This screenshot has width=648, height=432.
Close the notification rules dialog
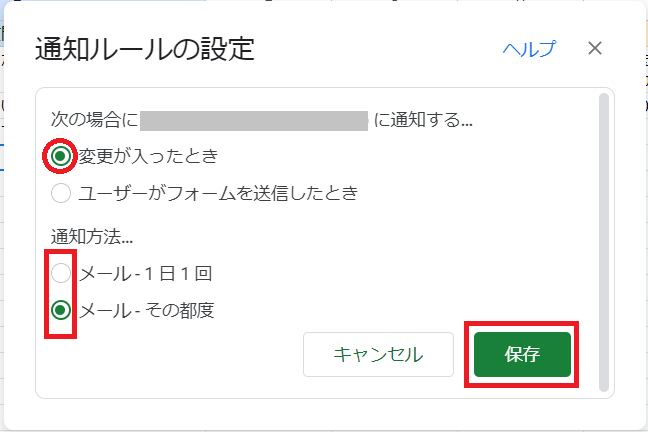pyautogui.click(x=595, y=48)
